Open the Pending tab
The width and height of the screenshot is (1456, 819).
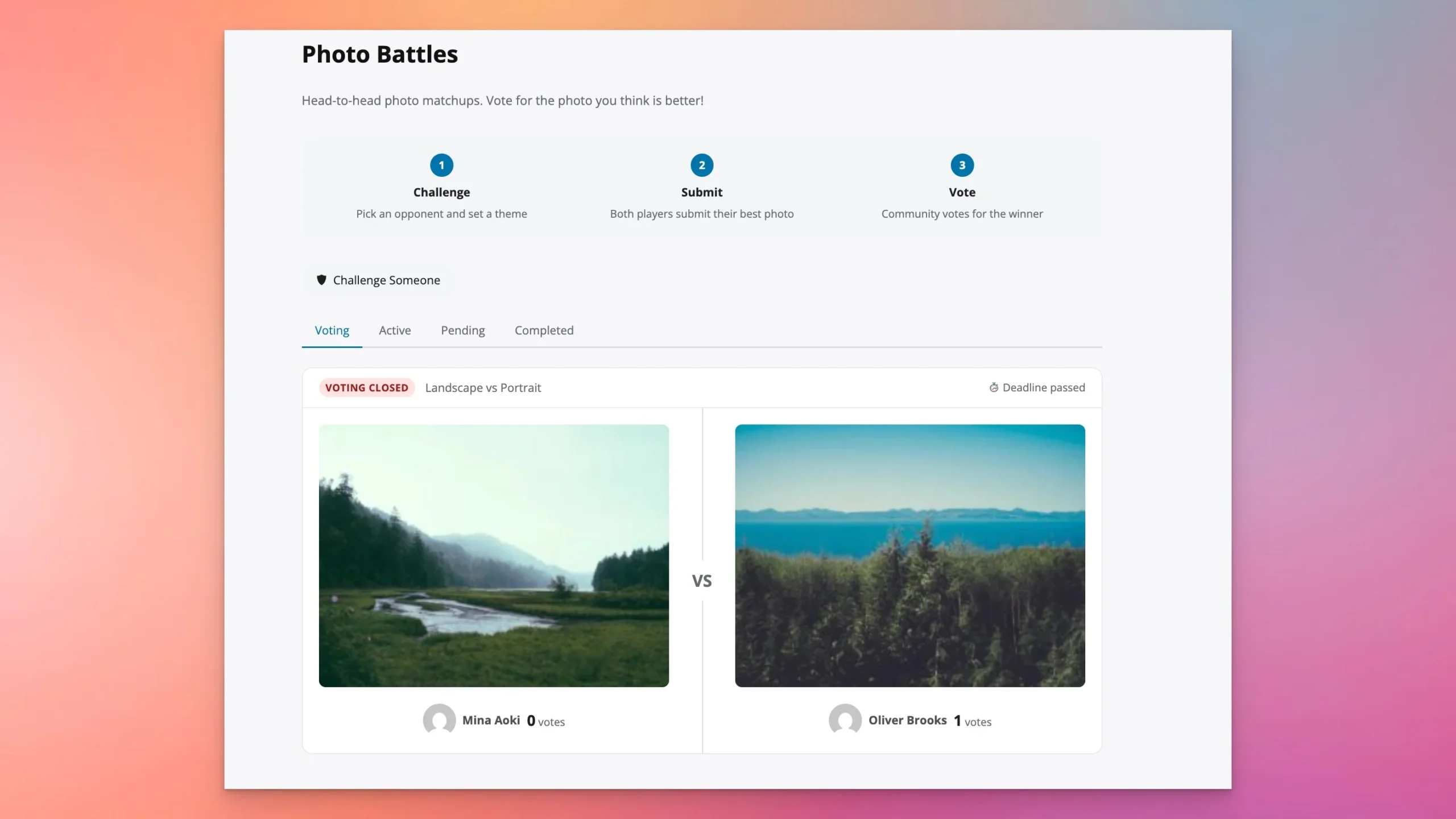coord(462,330)
